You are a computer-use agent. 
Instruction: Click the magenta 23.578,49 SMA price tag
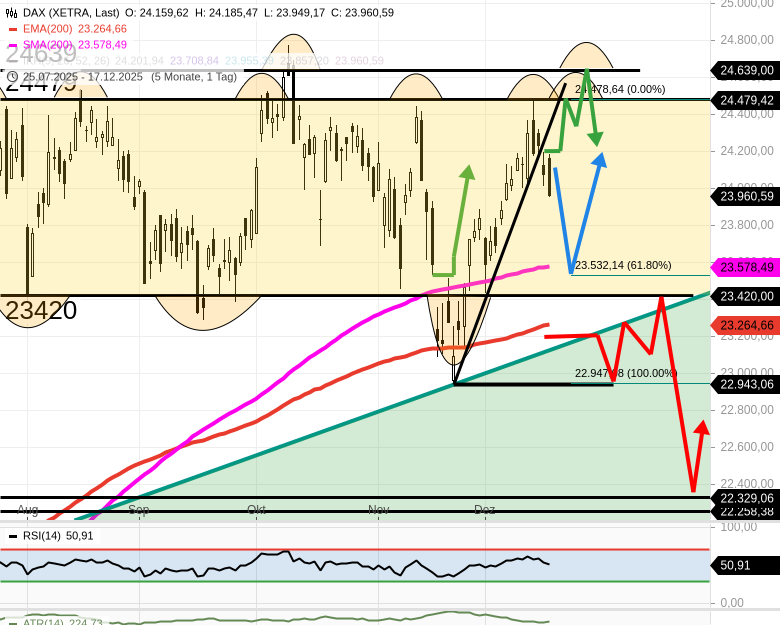point(746,267)
